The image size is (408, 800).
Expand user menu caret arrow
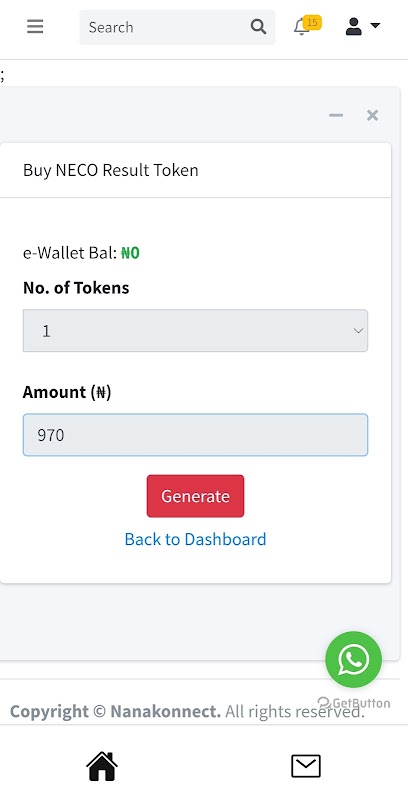click(x=375, y=25)
